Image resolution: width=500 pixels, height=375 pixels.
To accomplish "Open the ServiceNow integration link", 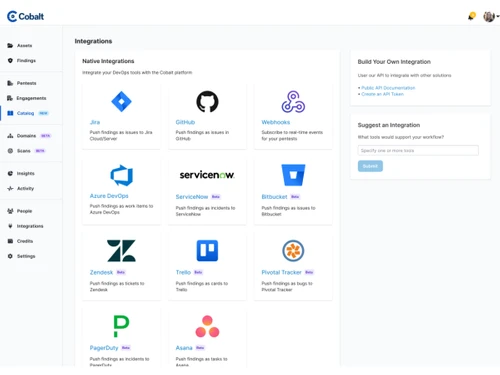I will (x=192, y=197).
